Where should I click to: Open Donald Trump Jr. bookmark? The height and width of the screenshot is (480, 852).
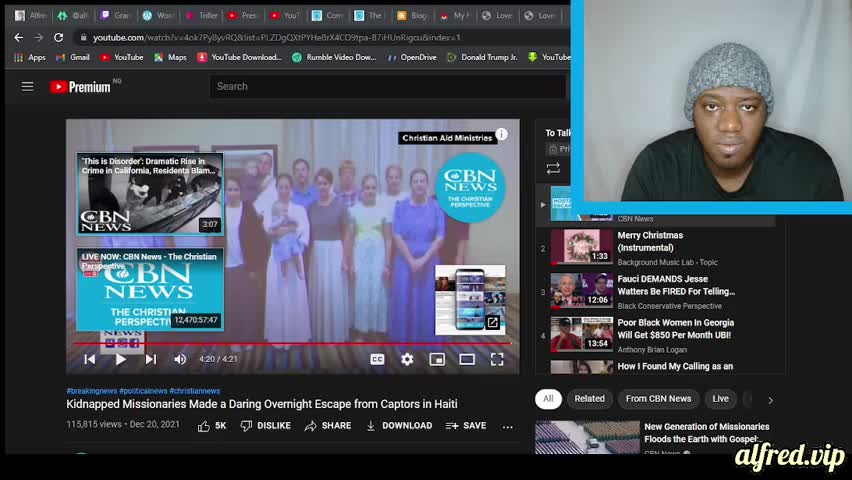[x=483, y=57]
